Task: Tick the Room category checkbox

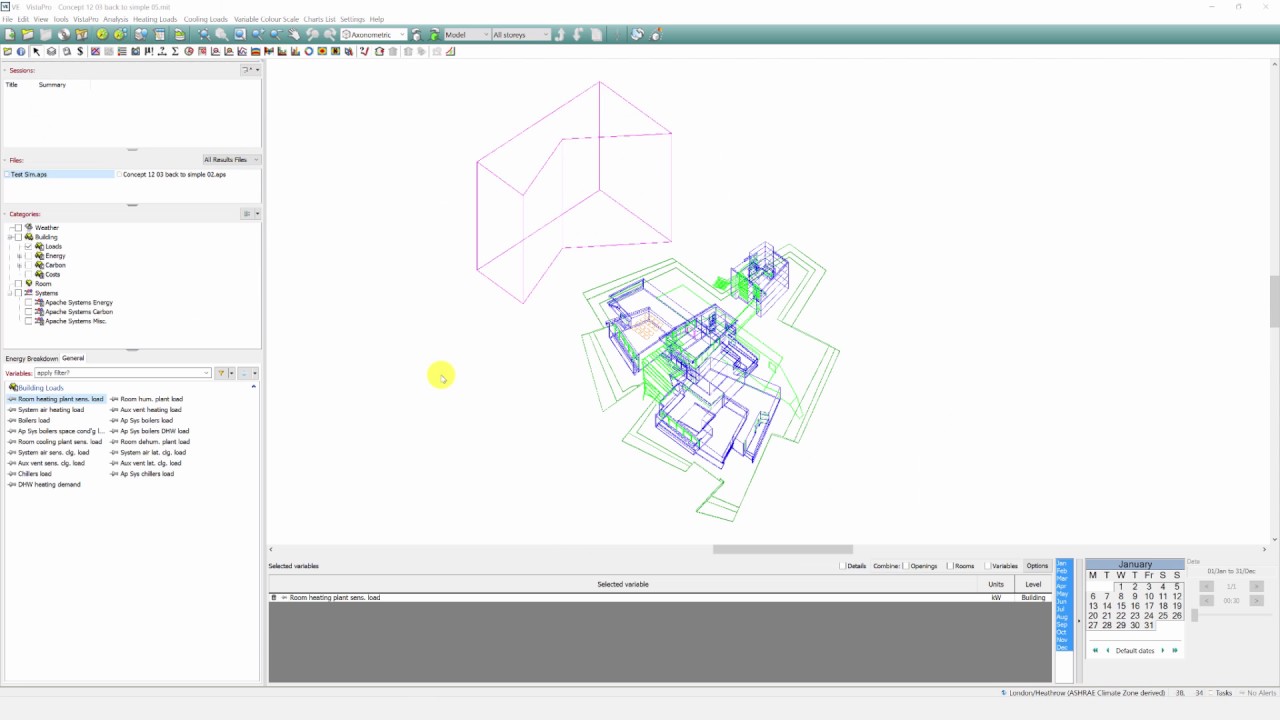Action: tap(18, 284)
